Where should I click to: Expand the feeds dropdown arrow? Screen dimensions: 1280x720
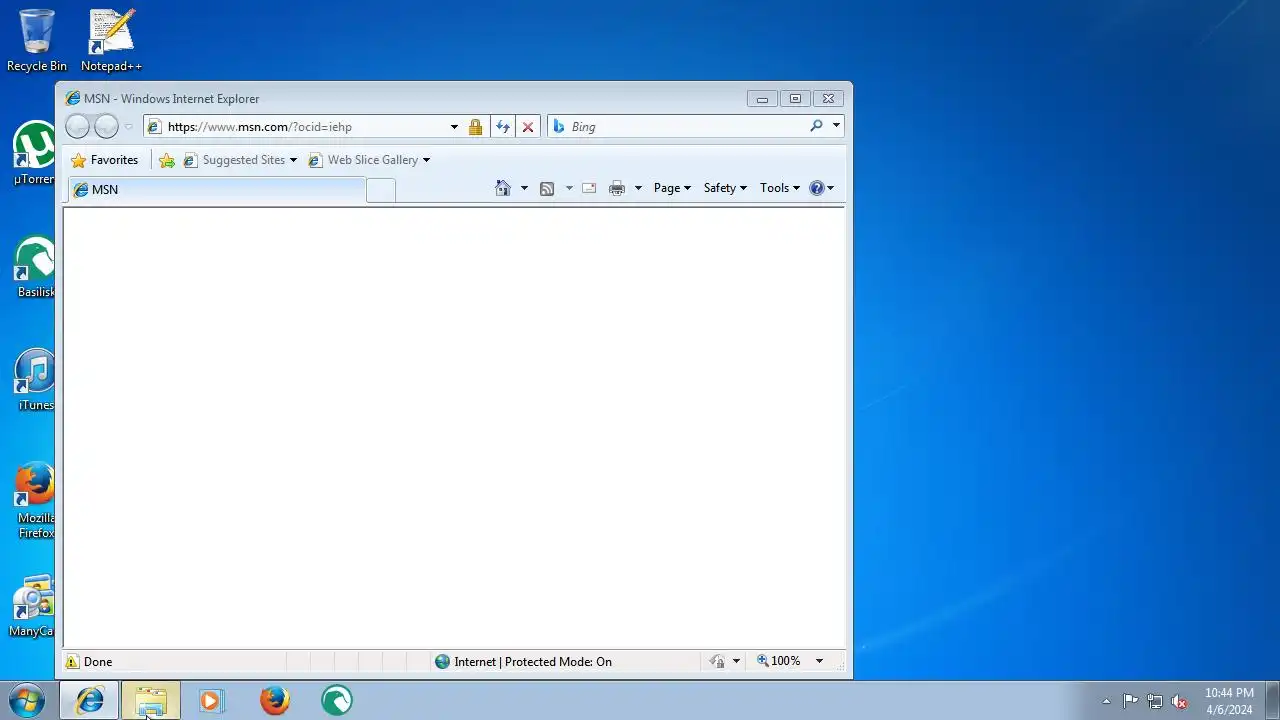pyautogui.click(x=569, y=188)
